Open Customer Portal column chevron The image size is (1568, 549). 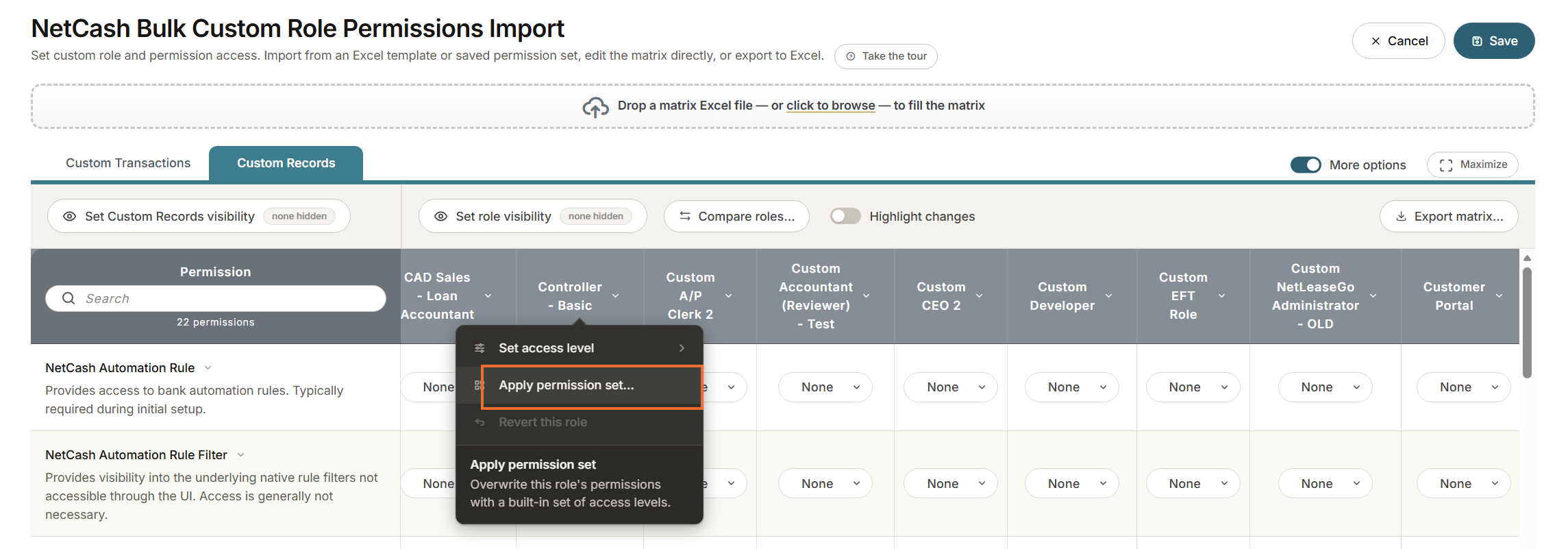coord(1499,296)
